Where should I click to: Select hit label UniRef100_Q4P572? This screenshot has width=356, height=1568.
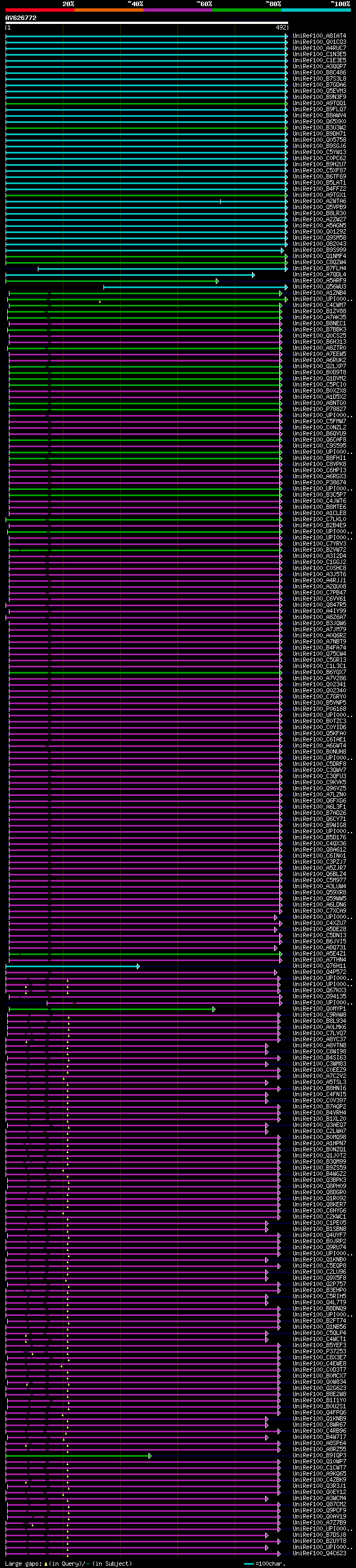pos(319,972)
